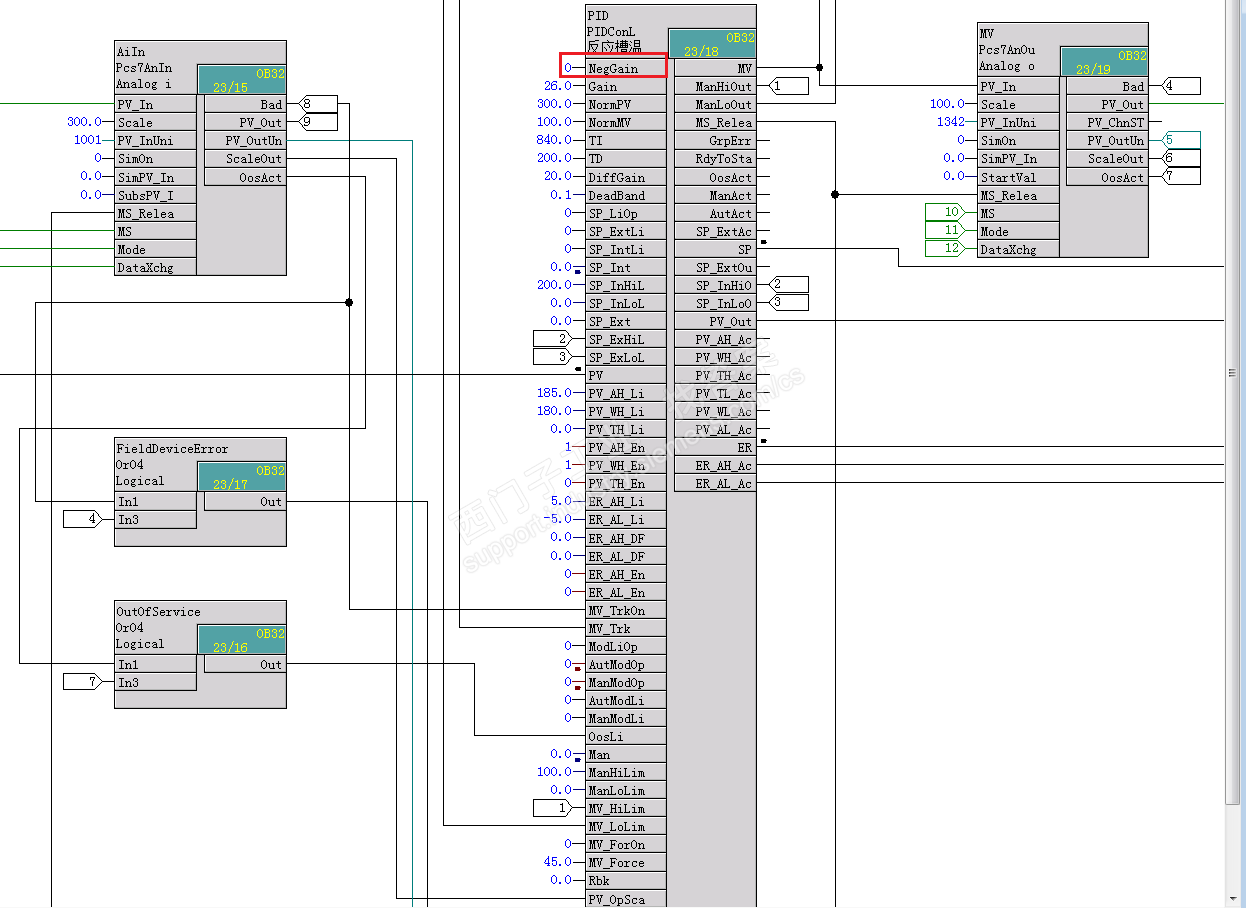The width and height of the screenshot is (1246, 908).
Task: Click the OutOfService header OB32 23/16
Action: click(241, 640)
